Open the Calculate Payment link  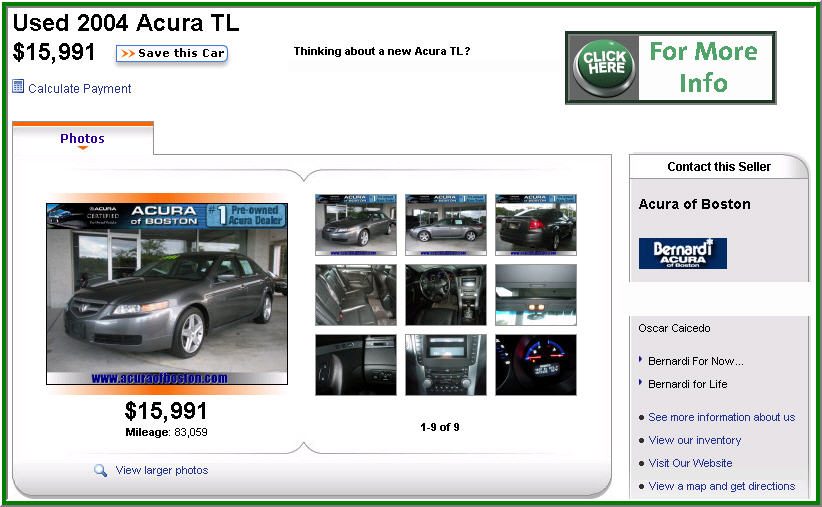[80, 89]
